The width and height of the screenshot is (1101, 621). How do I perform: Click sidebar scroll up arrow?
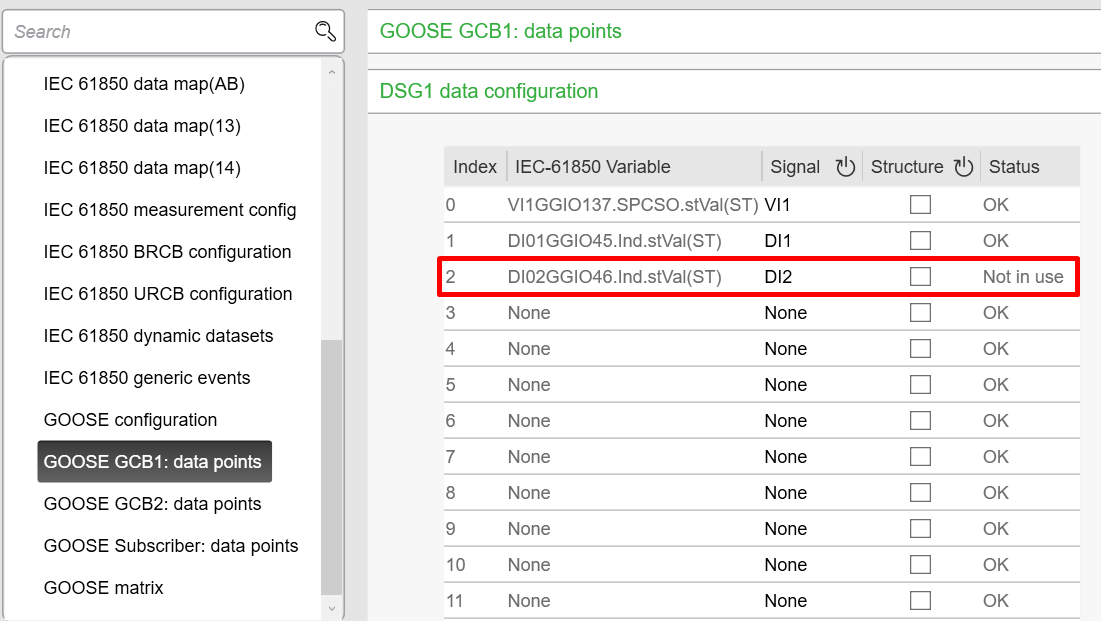(x=331, y=72)
